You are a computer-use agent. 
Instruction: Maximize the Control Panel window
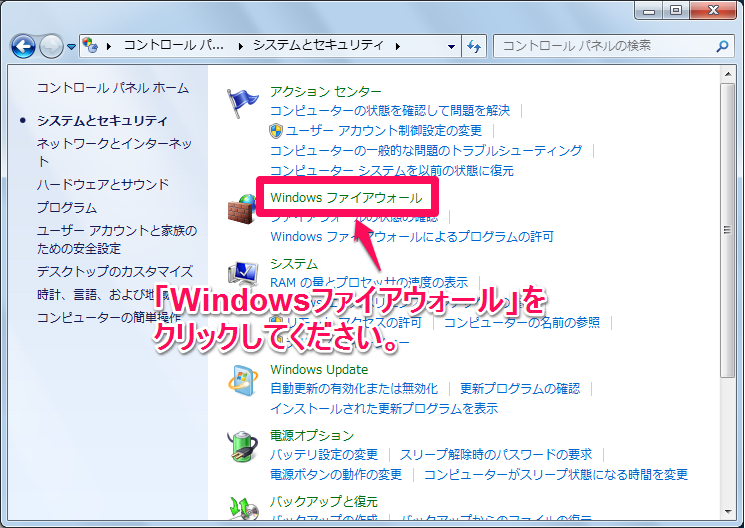676,10
